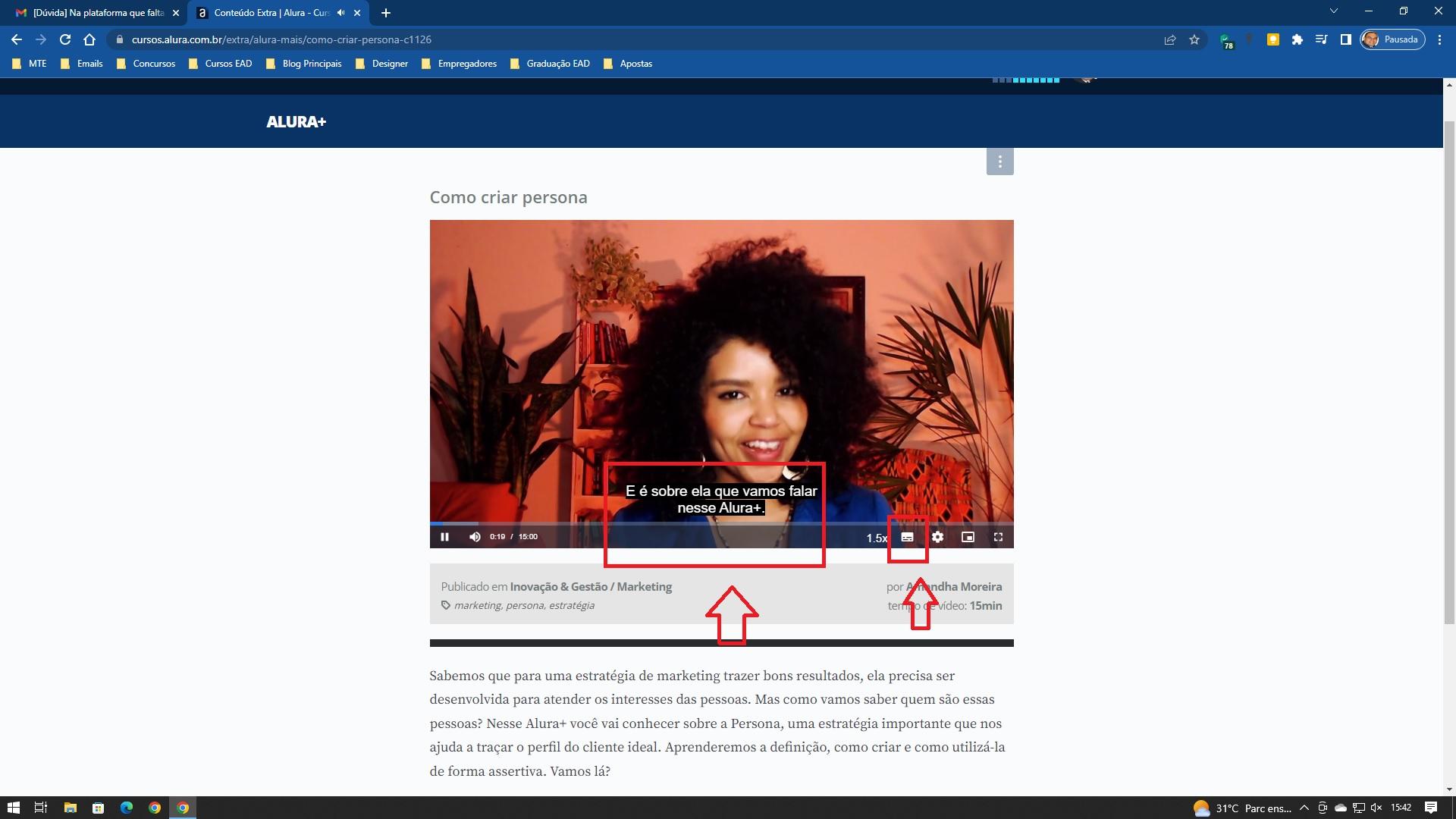Viewport: 1456px width, 819px height.
Task: Close the Conteúdo Extra tab
Action: click(357, 13)
